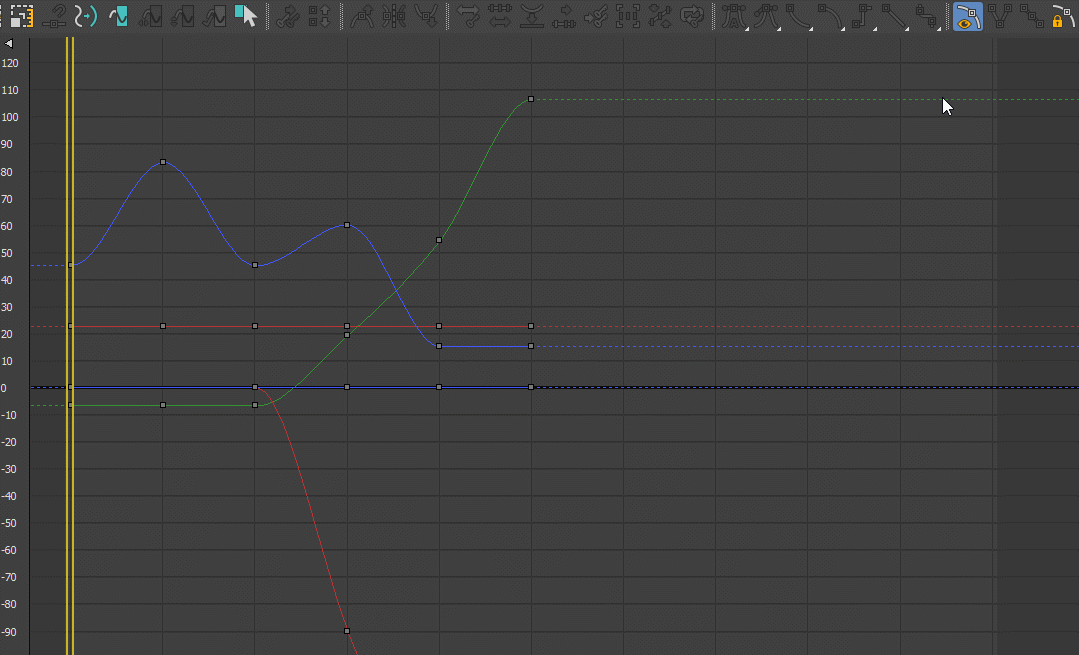Open the auto tangent flyout marked A
This screenshot has width=1079, height=655.
point(735,16)
